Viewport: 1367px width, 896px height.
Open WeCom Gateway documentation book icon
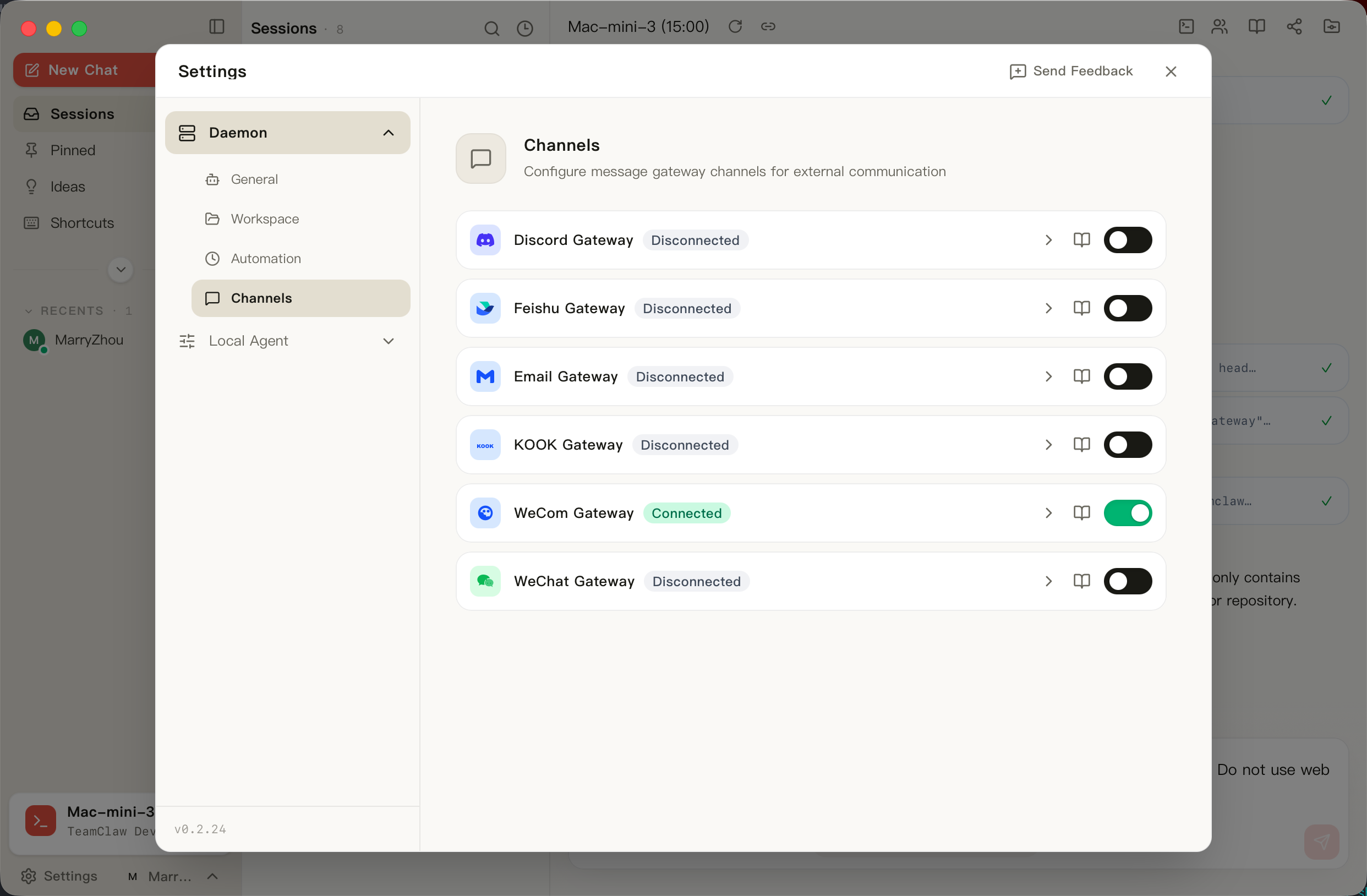(x=1081, y=513)
